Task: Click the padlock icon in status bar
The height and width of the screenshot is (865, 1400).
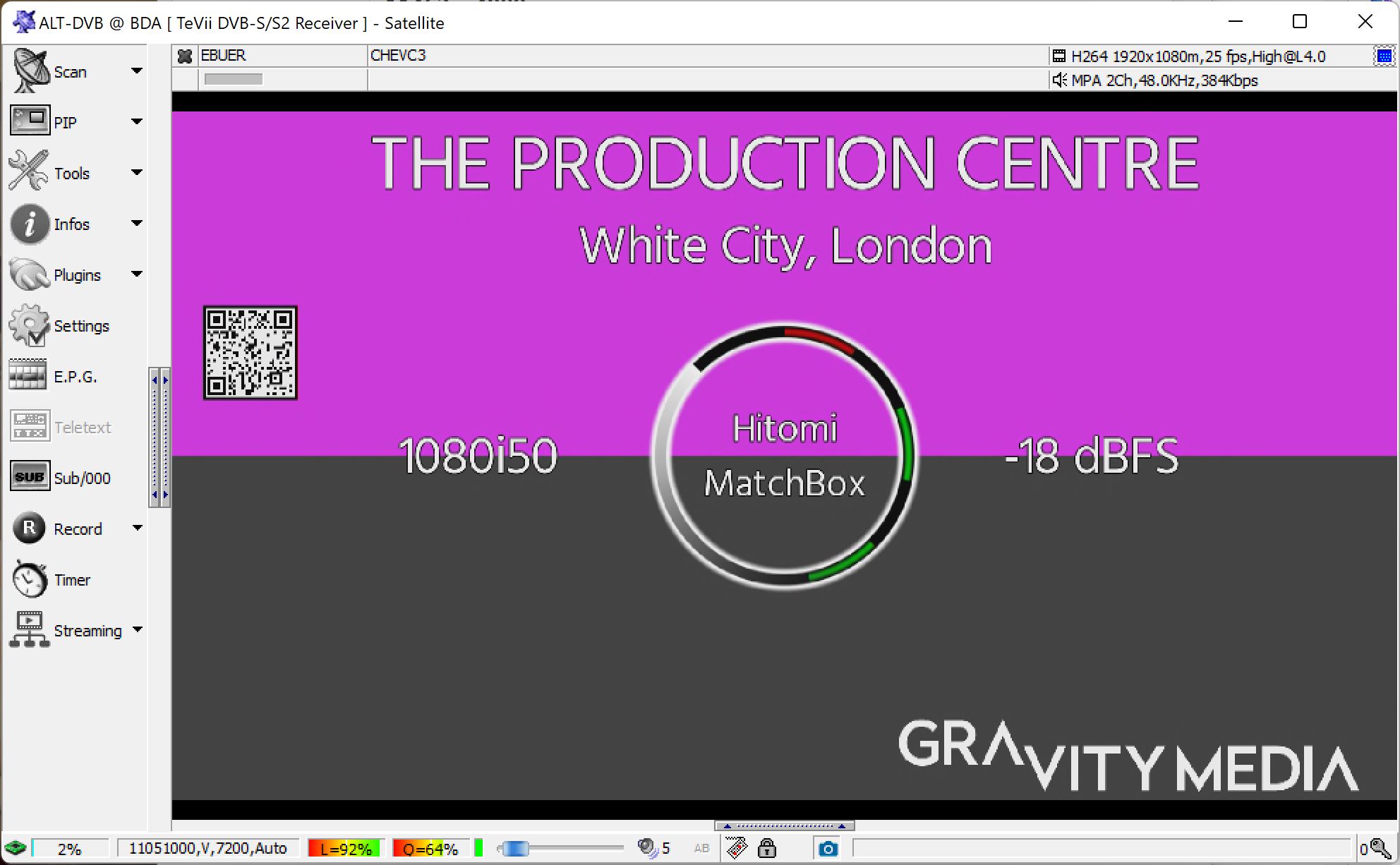Action: [767, 847]
